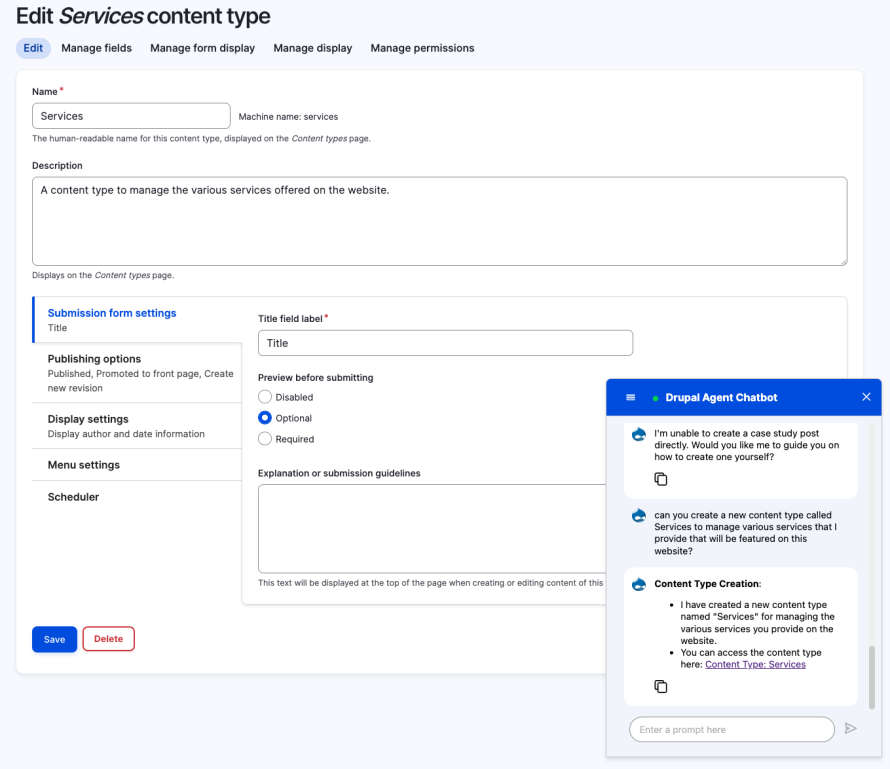Open Scheduler vertical tab
Image resolution: width=890 pixels, height=769 pixels.
coord(137,497)
